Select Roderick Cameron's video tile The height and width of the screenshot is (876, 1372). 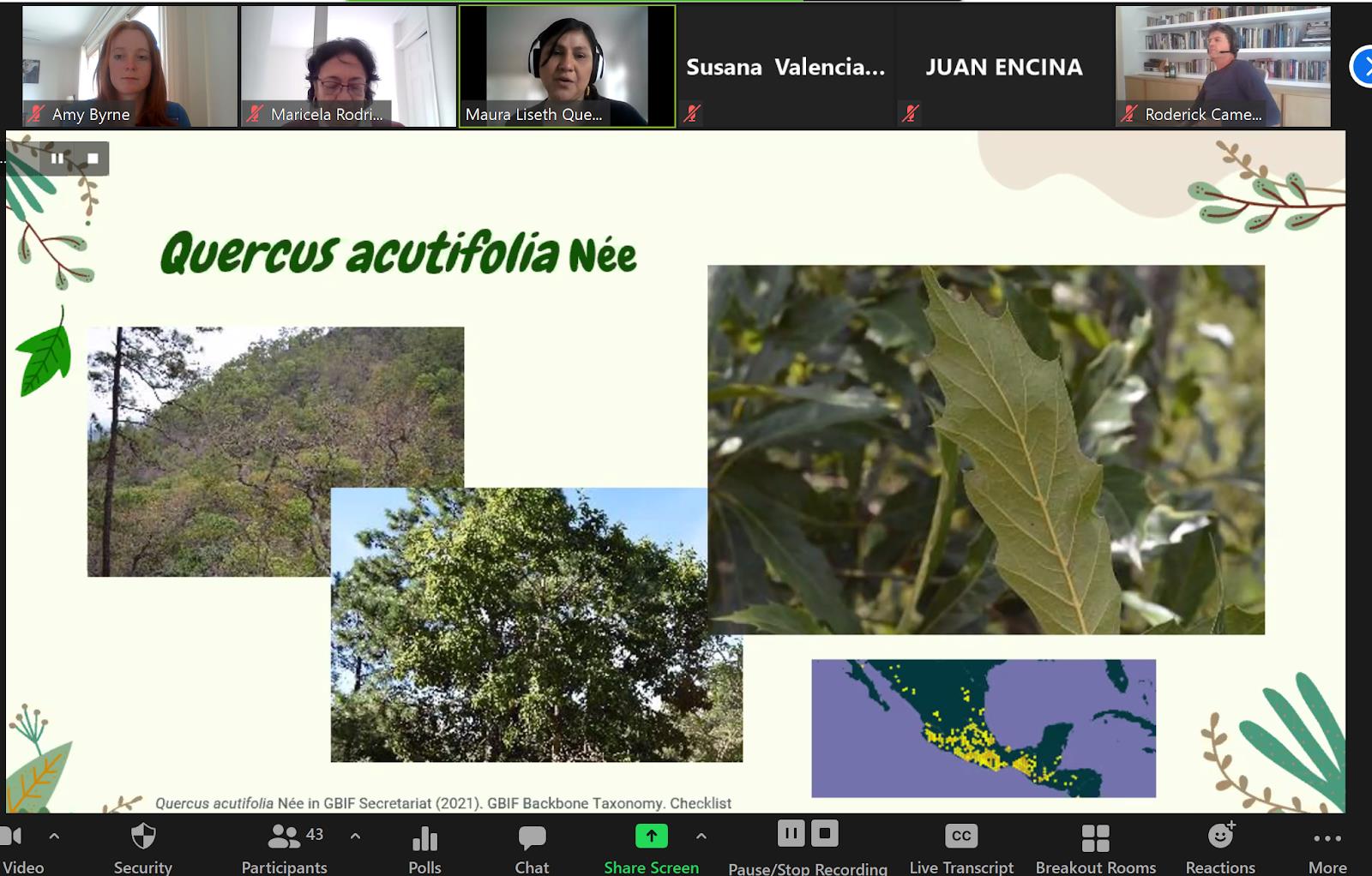(1223, 67)
